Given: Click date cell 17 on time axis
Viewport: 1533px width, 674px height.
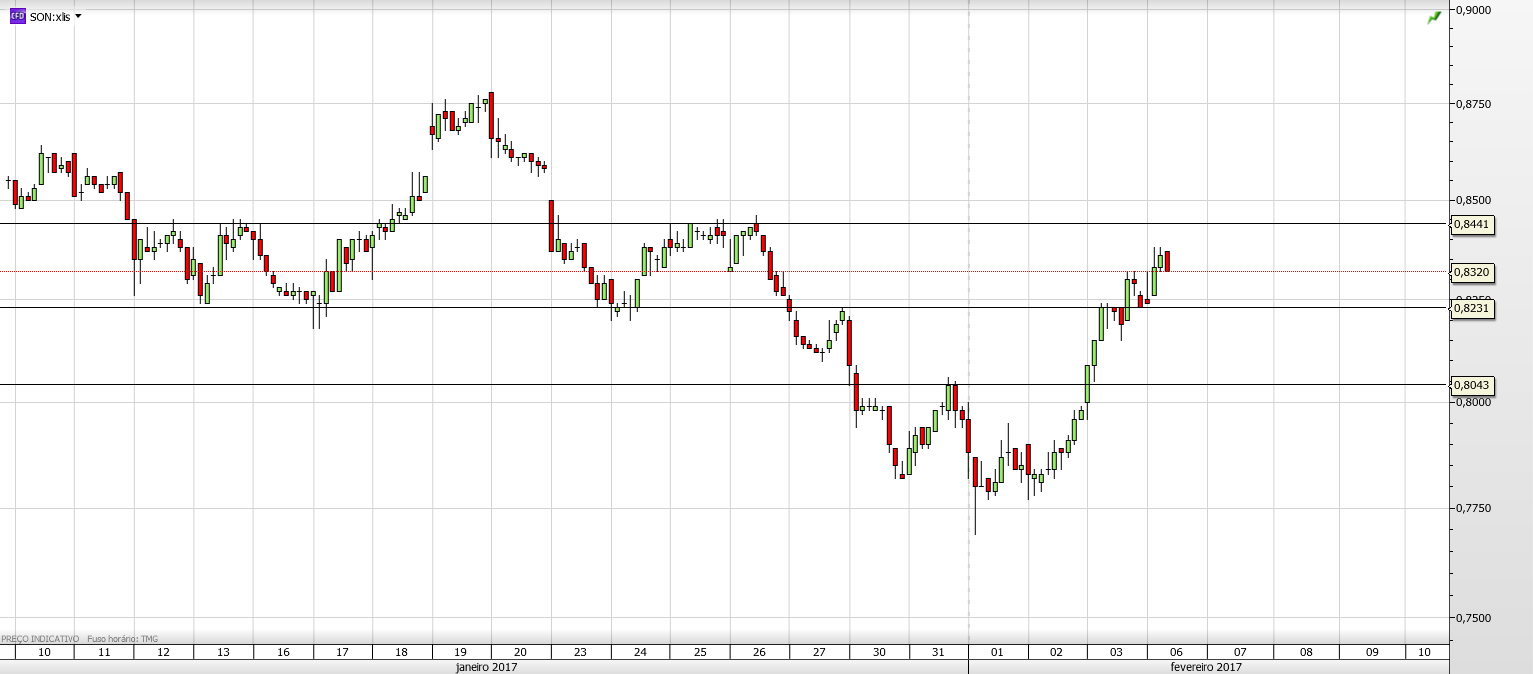Looking at the screenshot, I should [x=342, y=652].
